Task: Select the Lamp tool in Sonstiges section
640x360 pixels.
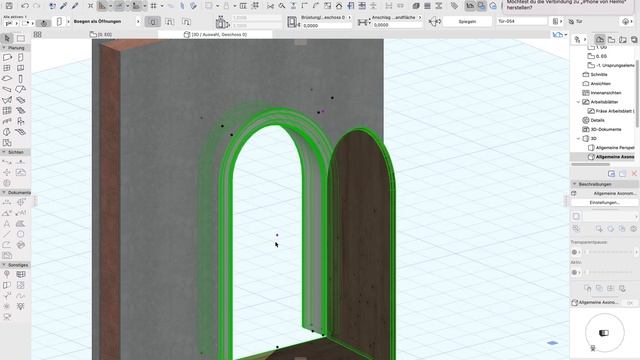Action: click(20, 306)
